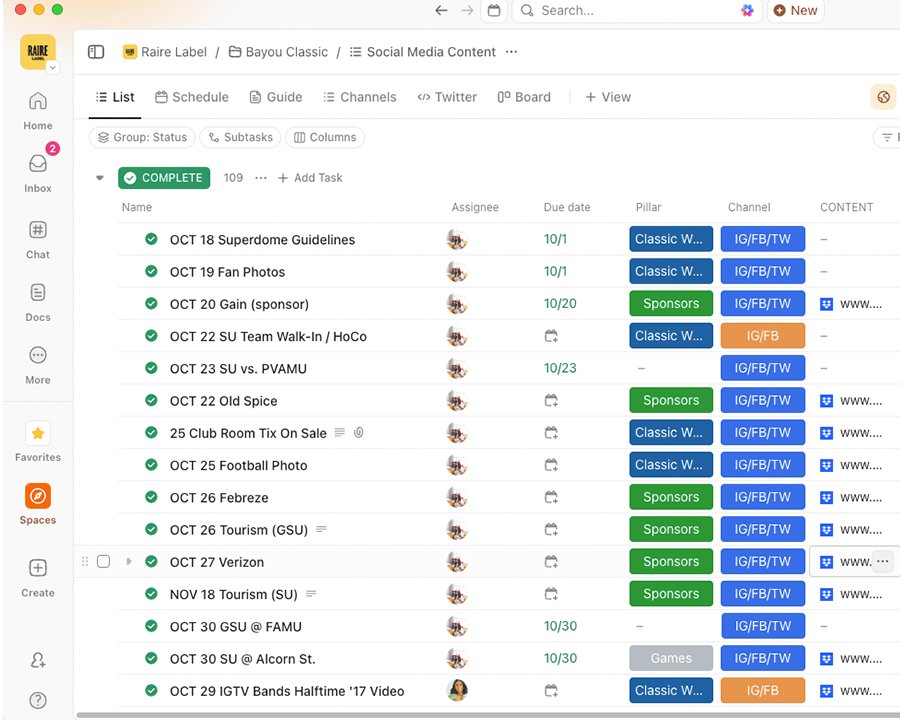This screenshot has width=900, height=720.
Task: Switch to the Twitter tab
Action: coord(447,97)
